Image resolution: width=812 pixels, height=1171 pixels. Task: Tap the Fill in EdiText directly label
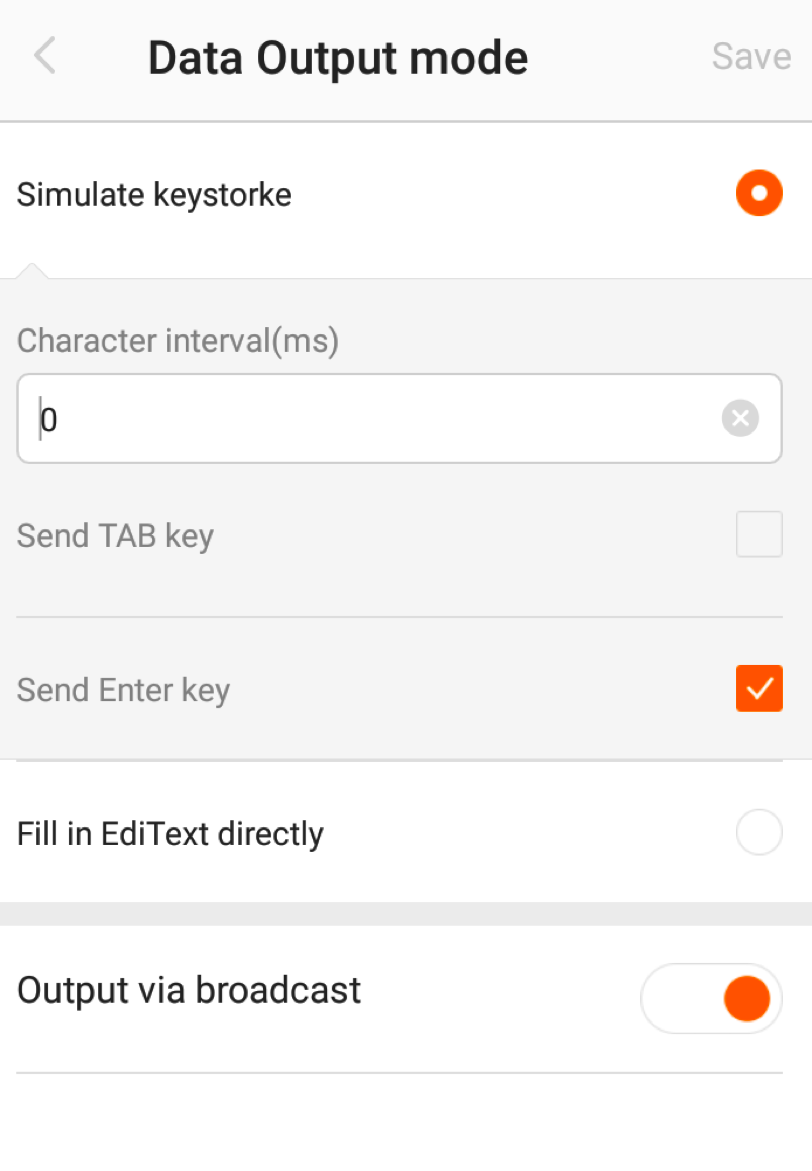(170, 834)
